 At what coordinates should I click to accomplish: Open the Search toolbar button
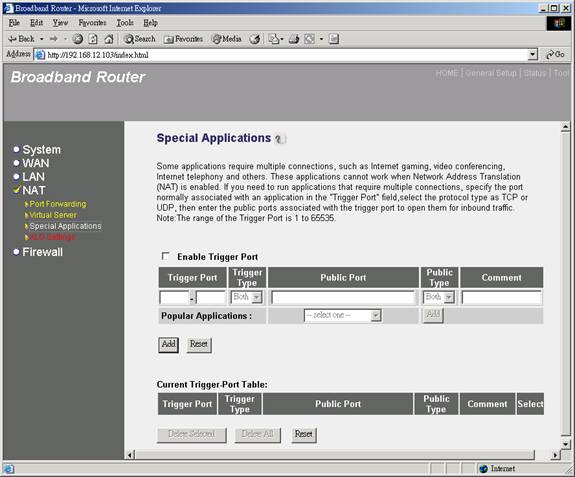139,39
